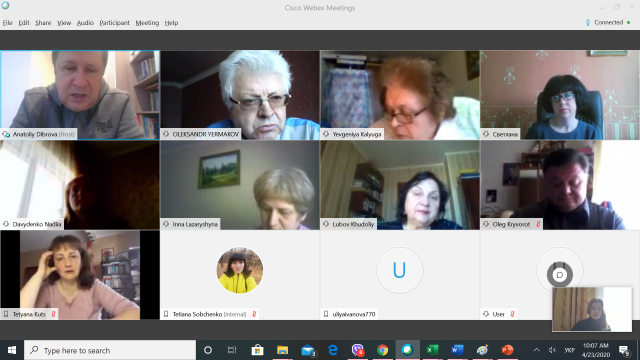
Task: Click the uliyaivanova770 name label
Action: (x=354, y=314)
